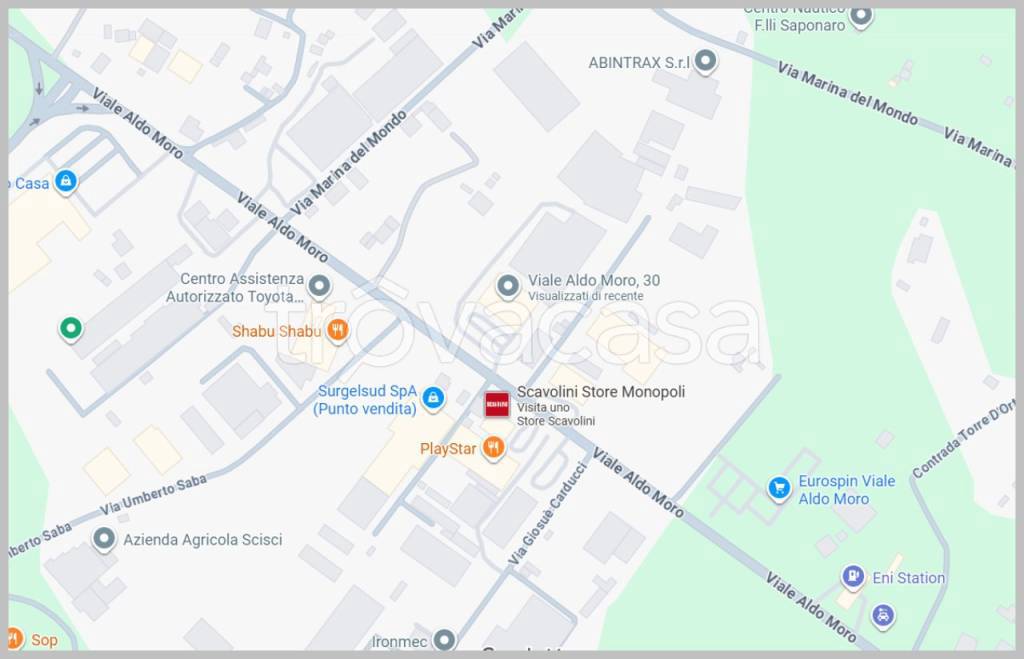
Task: Select the Surgelsud SpA shopping bag pin
Action: point(433,398)
